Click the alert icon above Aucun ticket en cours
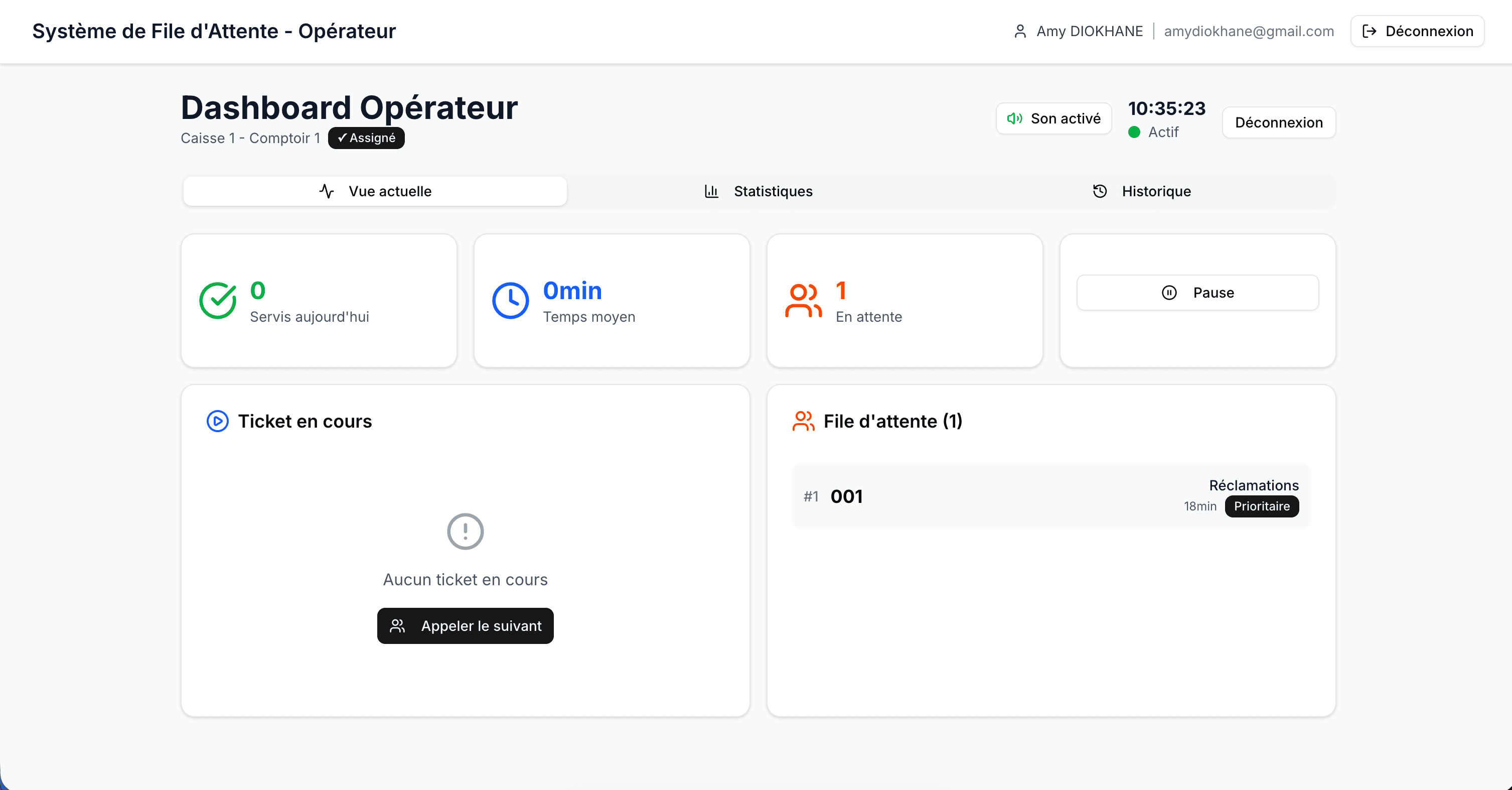This screenshot has width=1512, height=790. 465,531
